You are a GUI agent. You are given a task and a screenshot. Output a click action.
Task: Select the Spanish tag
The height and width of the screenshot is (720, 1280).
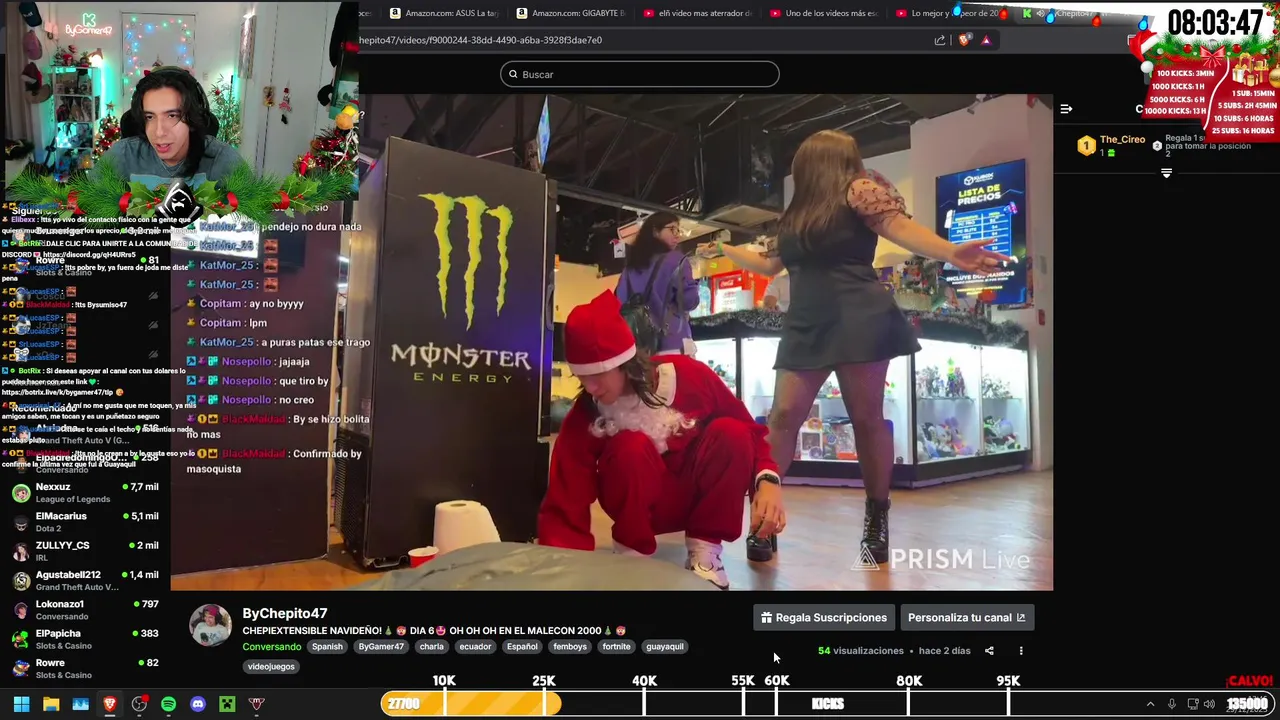[327, 647]
